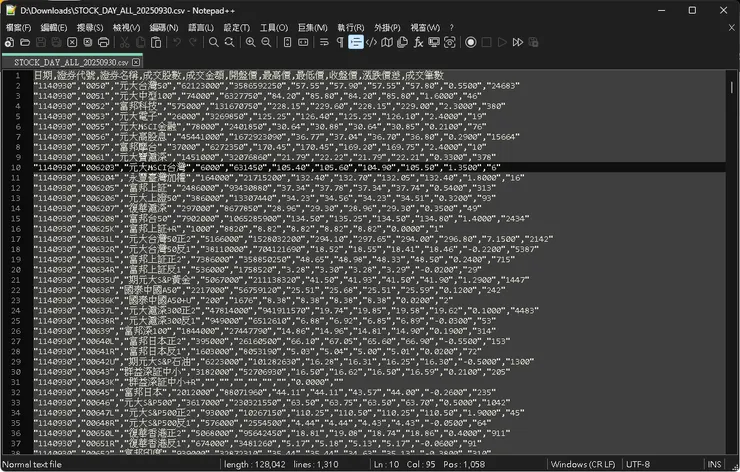Screen dimensions: 740x472
Task: Click the highlighted row with 006203
Action: tap(379, 168)
